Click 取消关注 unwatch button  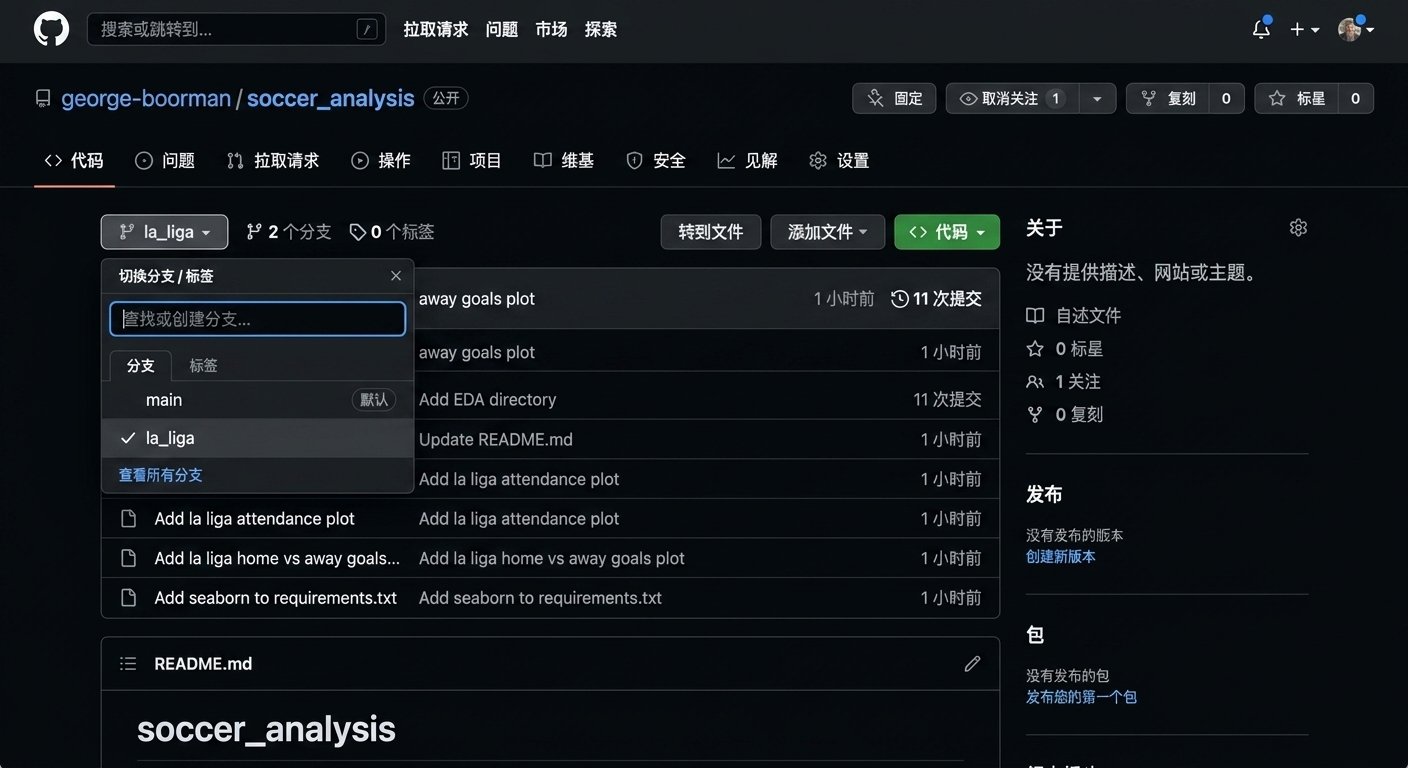pos(1012,98)
